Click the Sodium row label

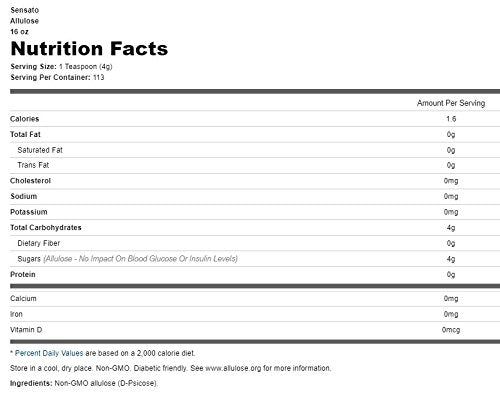pyautogui.click(x=23, y=196)
